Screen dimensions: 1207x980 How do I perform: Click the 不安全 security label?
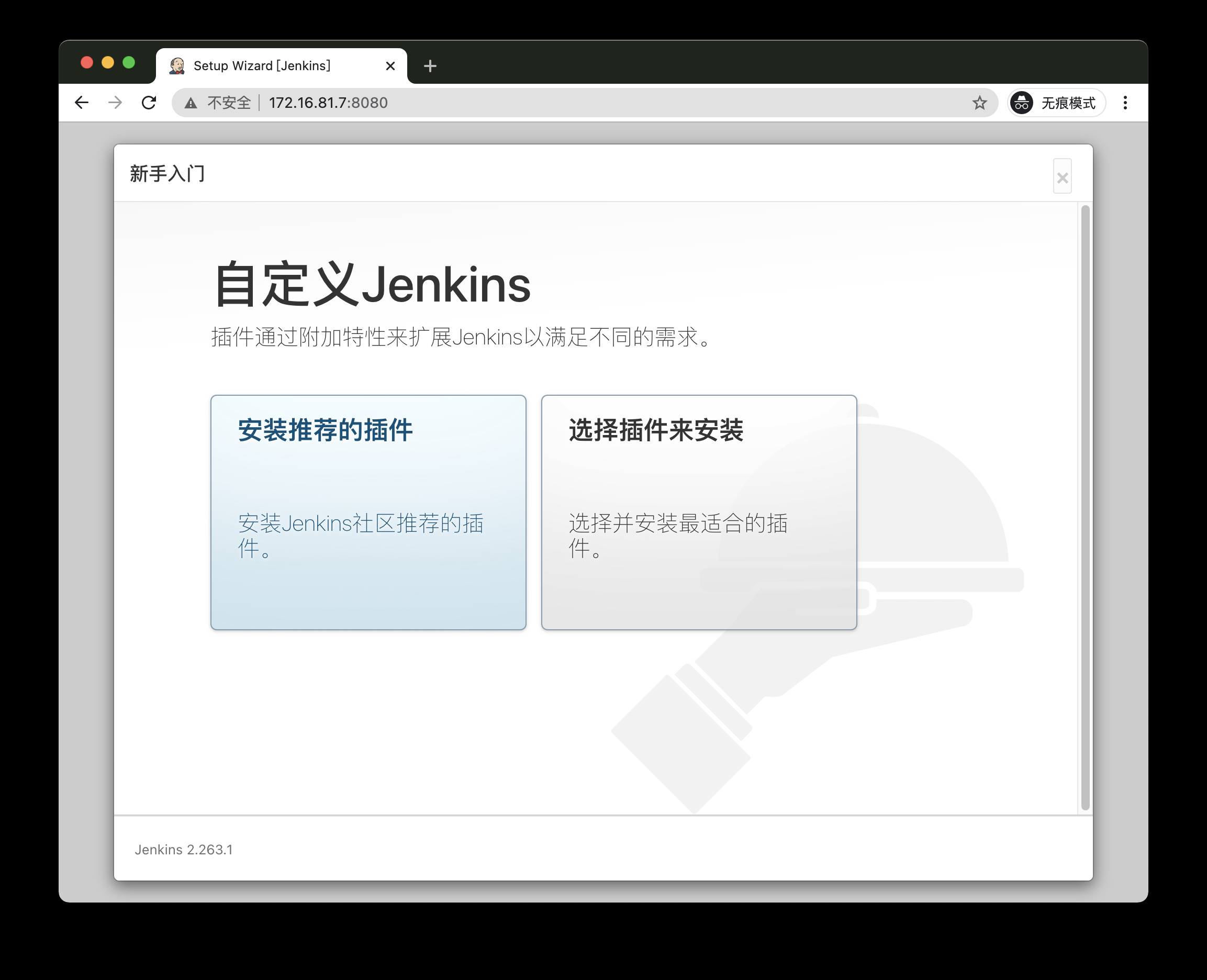[229, 103]
